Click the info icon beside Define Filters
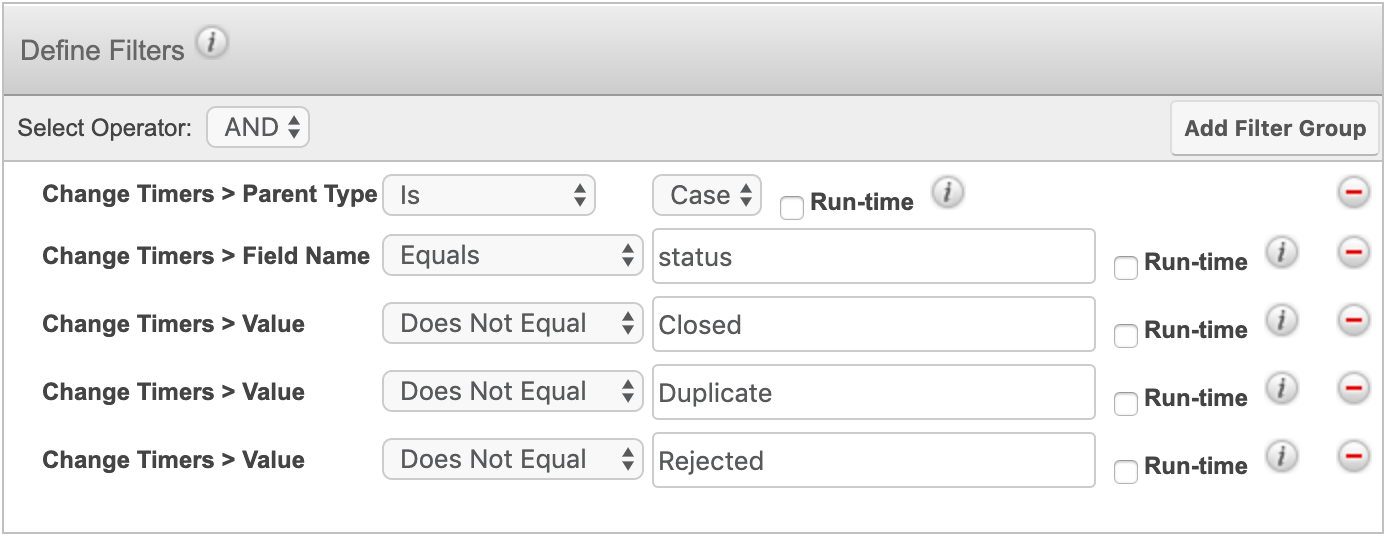1386x536 pixels. click(212, 45)
